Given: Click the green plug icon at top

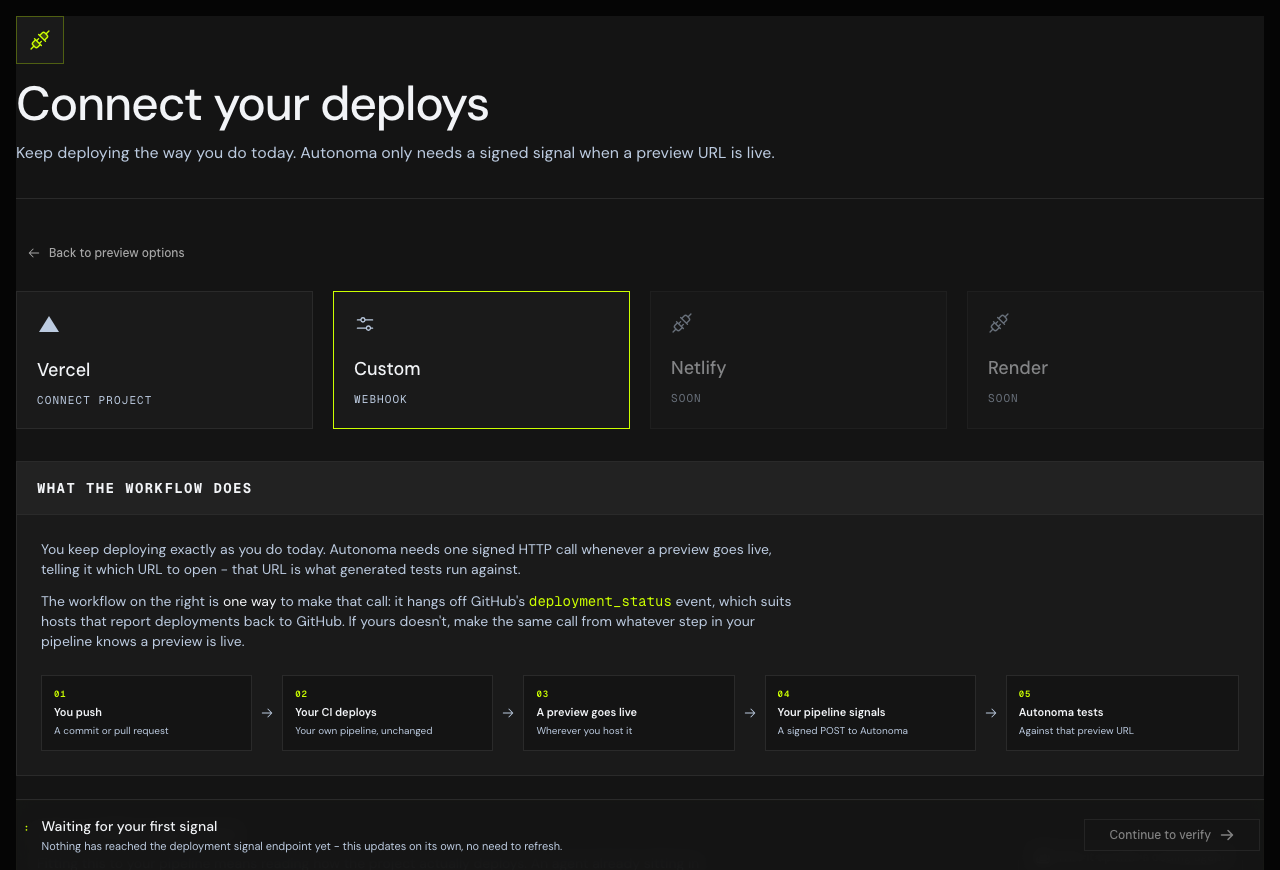Looking at the screenshot, I should [x=40, y=40].
